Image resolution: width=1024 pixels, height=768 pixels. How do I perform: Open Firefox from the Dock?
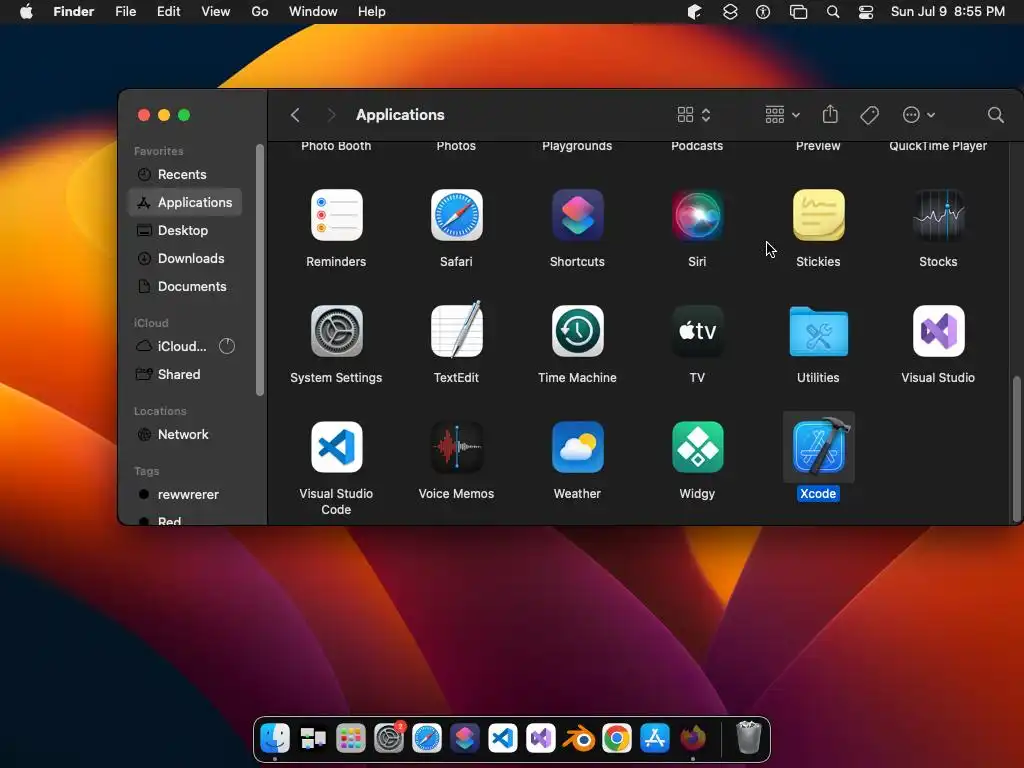click(x=693, y=739)
